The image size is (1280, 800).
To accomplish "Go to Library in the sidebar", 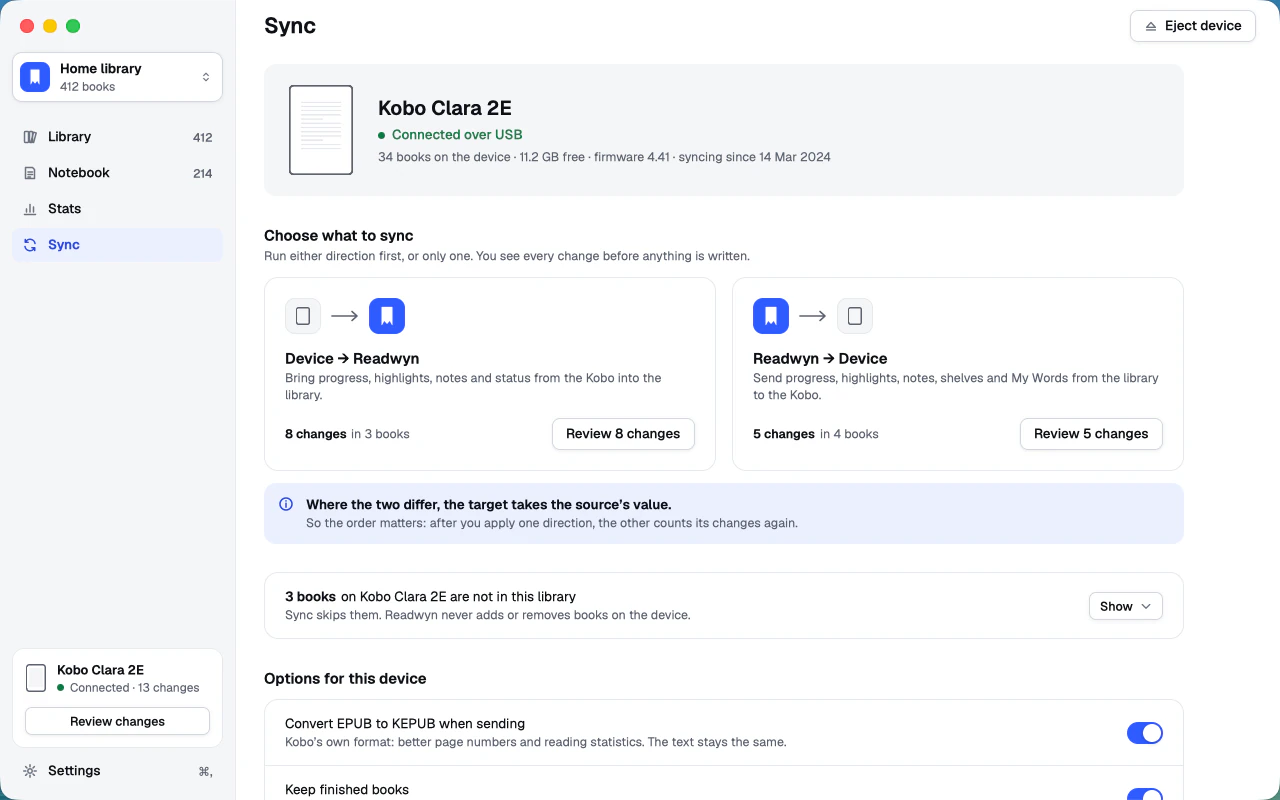I will [x=117, y=137].
